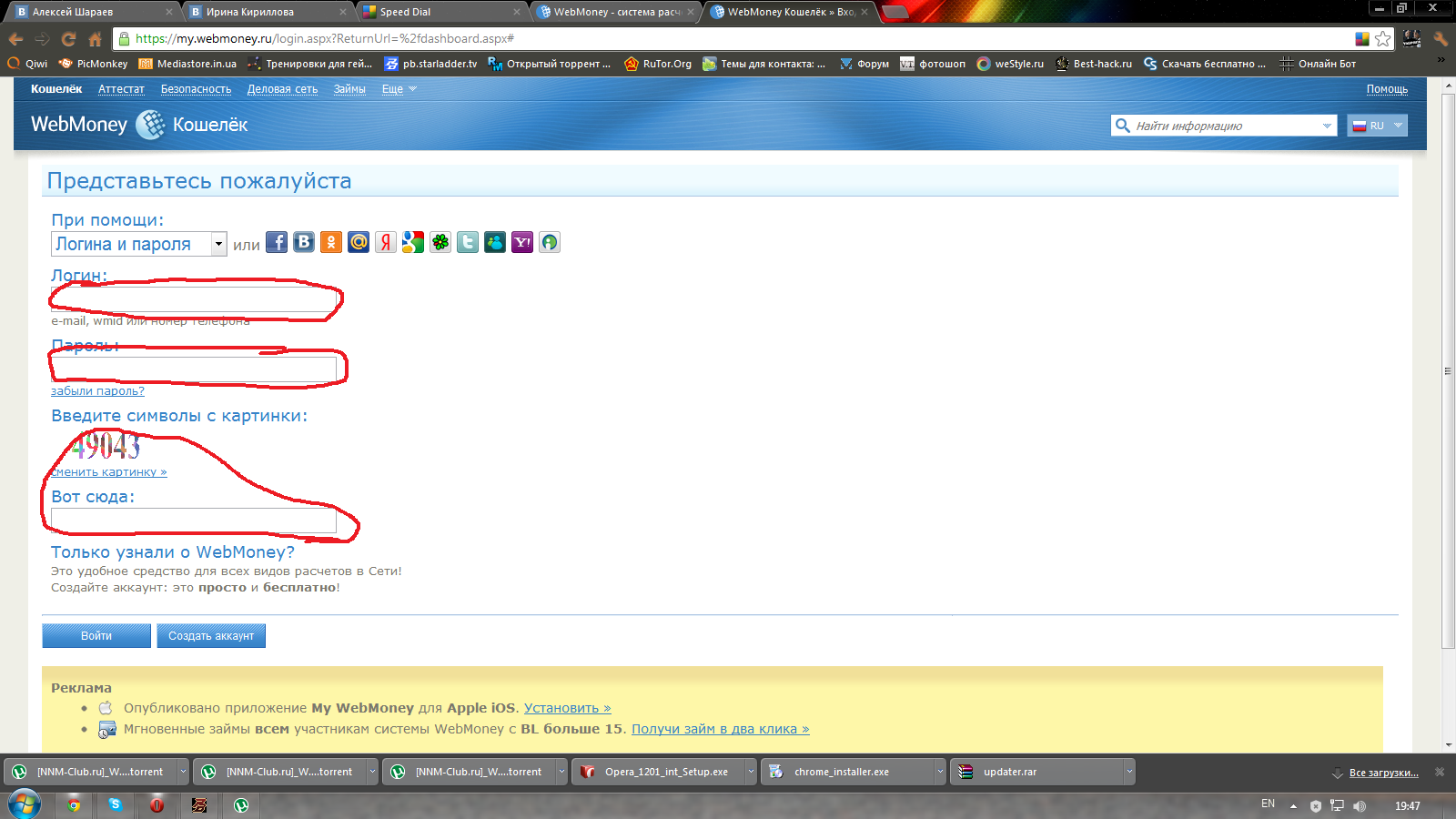
Task: Click the browser Back arrow
Action: click(x=15, y=39)
